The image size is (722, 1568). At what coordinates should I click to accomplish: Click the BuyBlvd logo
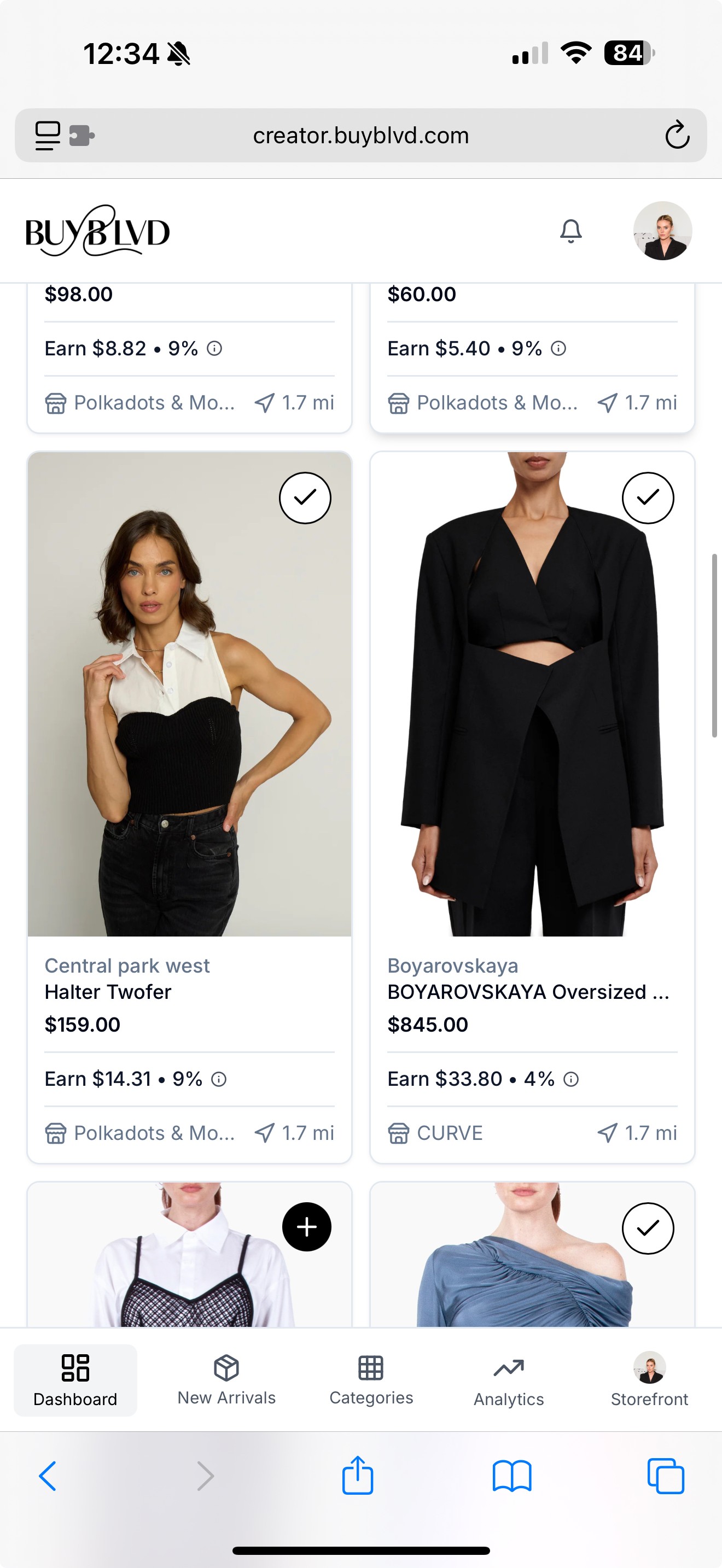tap(97, 231)
